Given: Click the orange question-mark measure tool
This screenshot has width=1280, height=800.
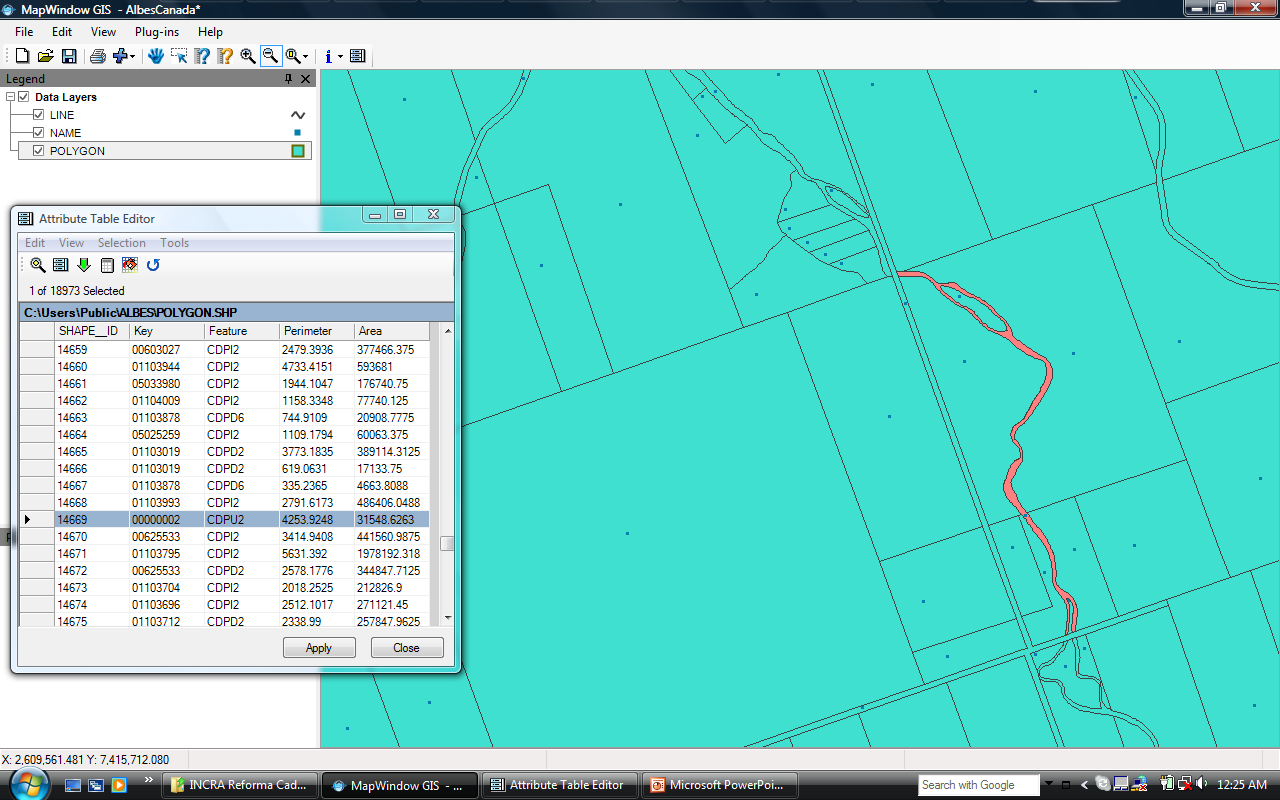Looking at the screenshot, I should click(225, 56).
